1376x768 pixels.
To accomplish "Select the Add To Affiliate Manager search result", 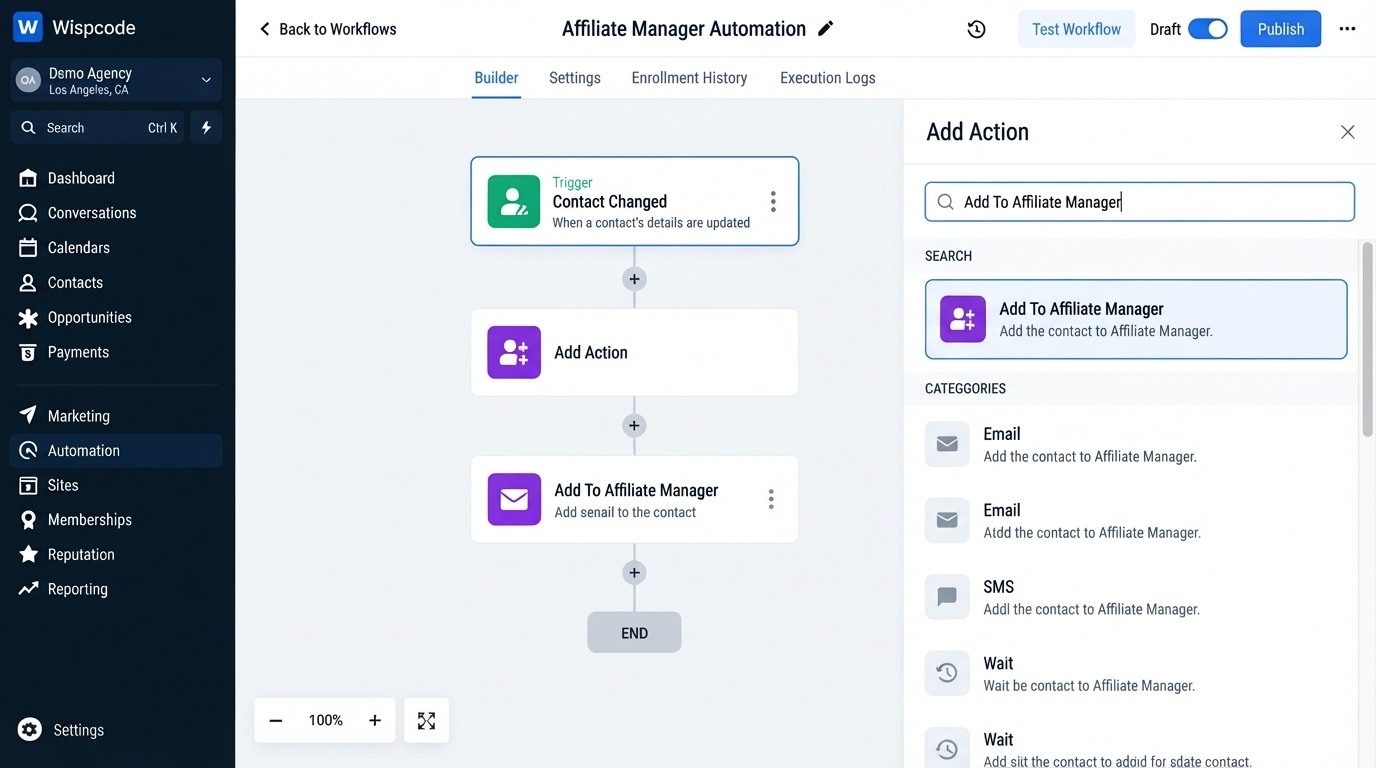I will click(1136, 319).
